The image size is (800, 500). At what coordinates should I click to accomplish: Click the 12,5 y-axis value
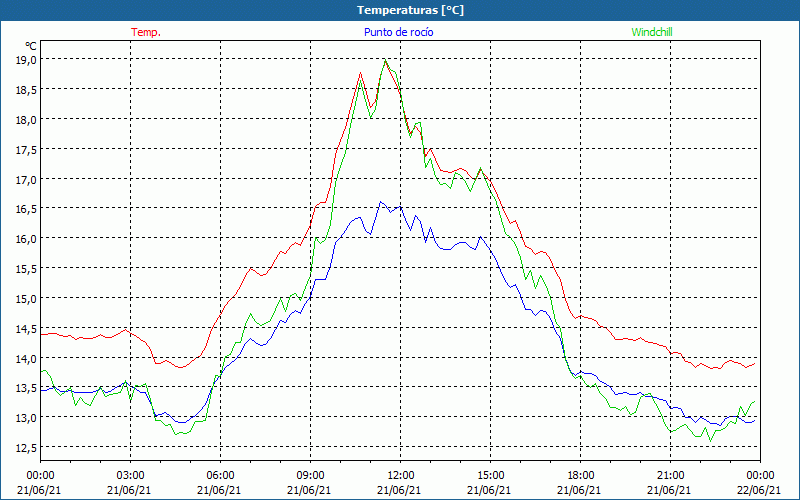pos(28,448)
